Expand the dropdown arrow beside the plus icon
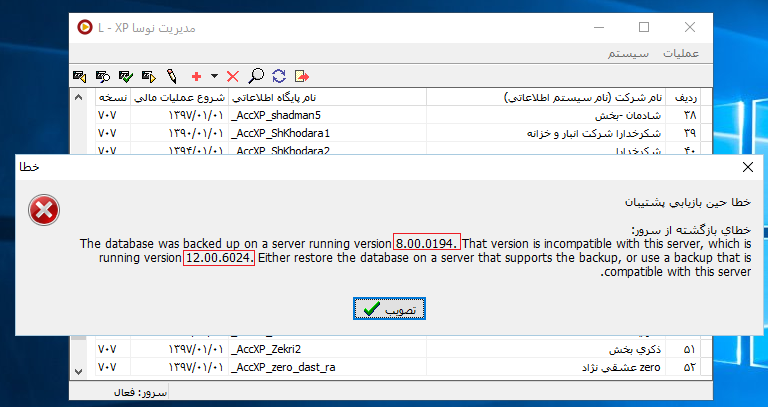The width and height of the screenshot is (768, 407). point(213,76)
